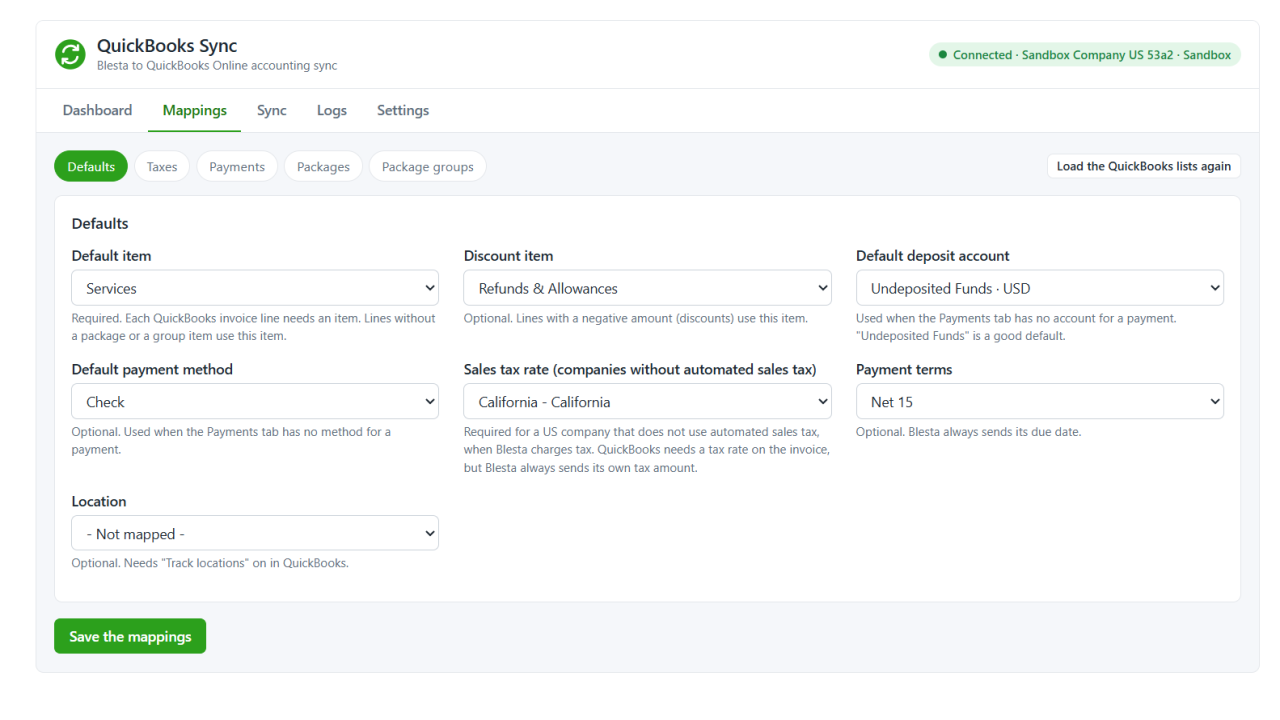Open the Package groups sub-tab

tap(428, 166)
